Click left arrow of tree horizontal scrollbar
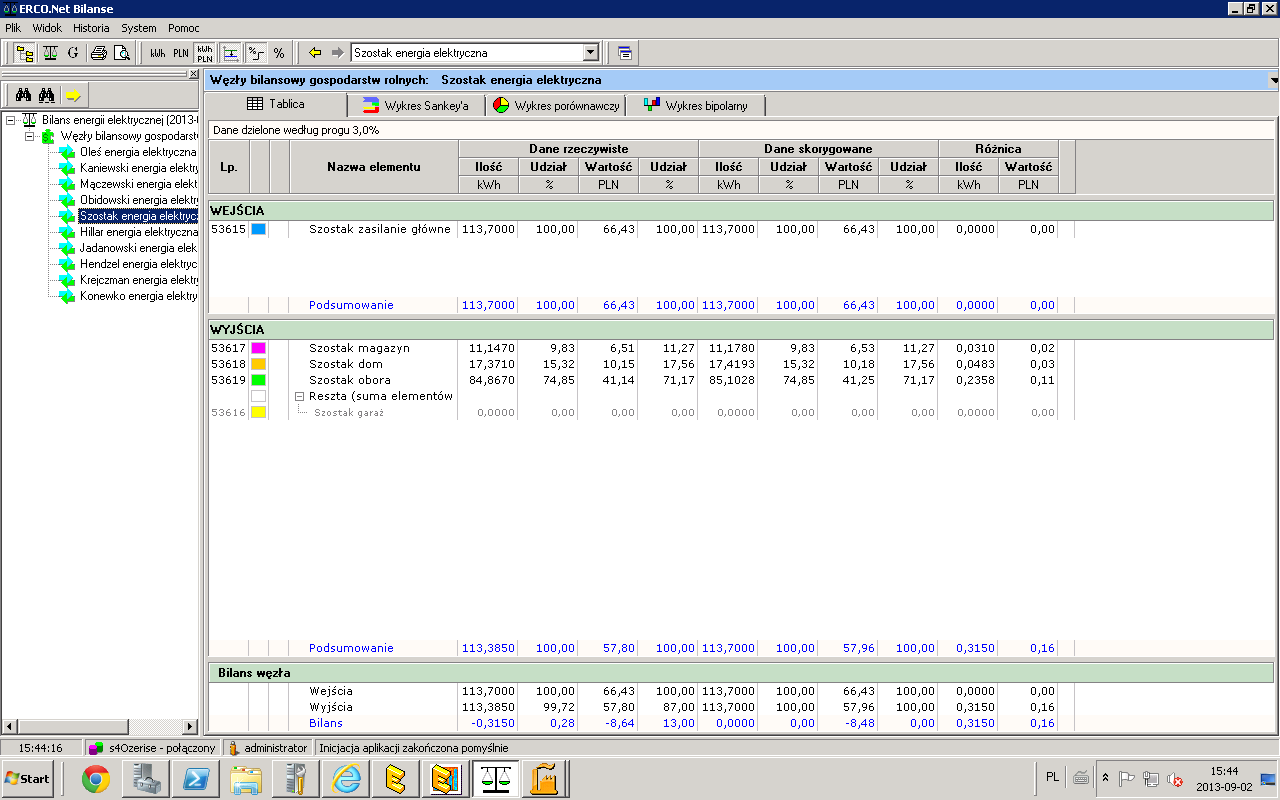This screenshot has height=800, width=1280. click(x=8, y=726)
